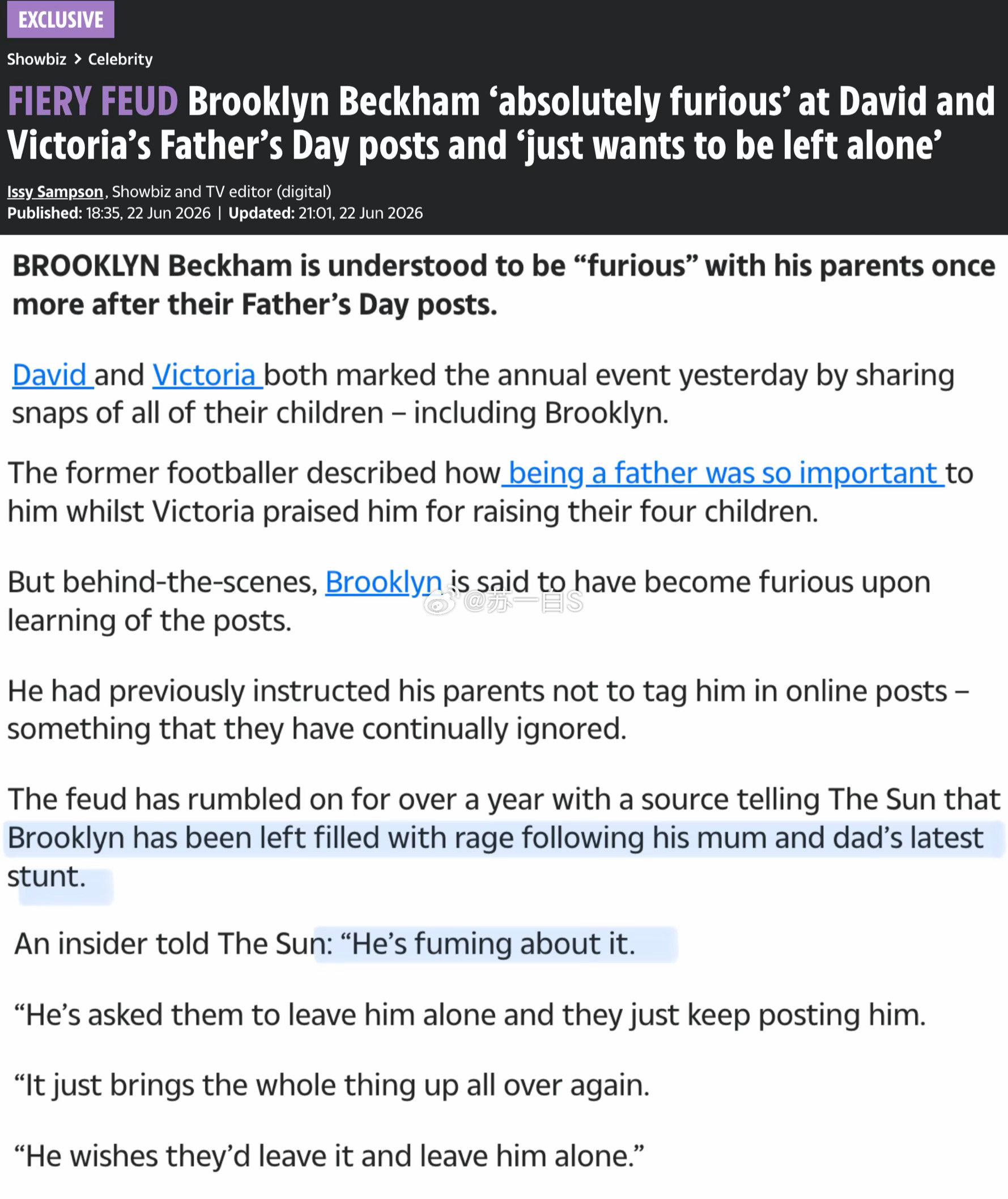Open 'being a father was so important' link
This screenshot has height=1199, width=1008.
pos(723,473)
